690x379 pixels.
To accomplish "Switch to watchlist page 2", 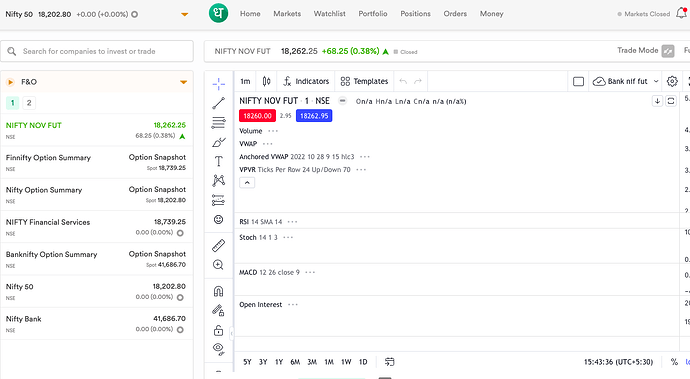I will pyautogui.click(x=29, y=103).
